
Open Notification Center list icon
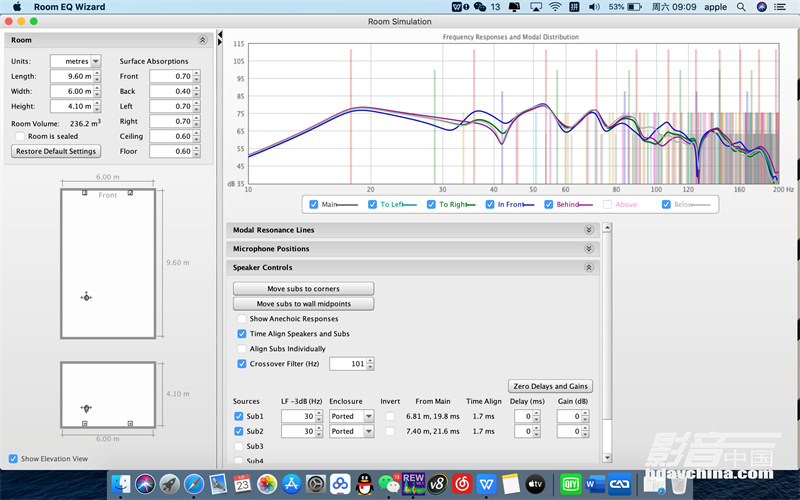pyautogui.click(x=780, y=7)
